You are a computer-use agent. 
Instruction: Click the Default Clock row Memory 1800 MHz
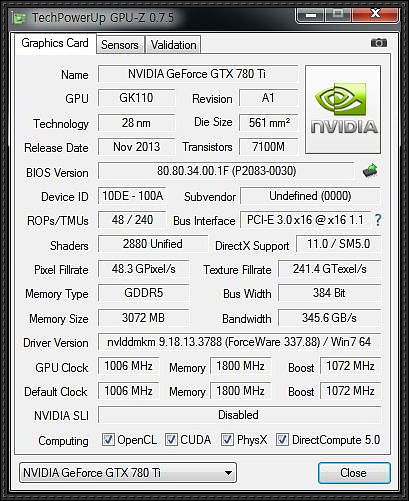(x=240, y=391)
